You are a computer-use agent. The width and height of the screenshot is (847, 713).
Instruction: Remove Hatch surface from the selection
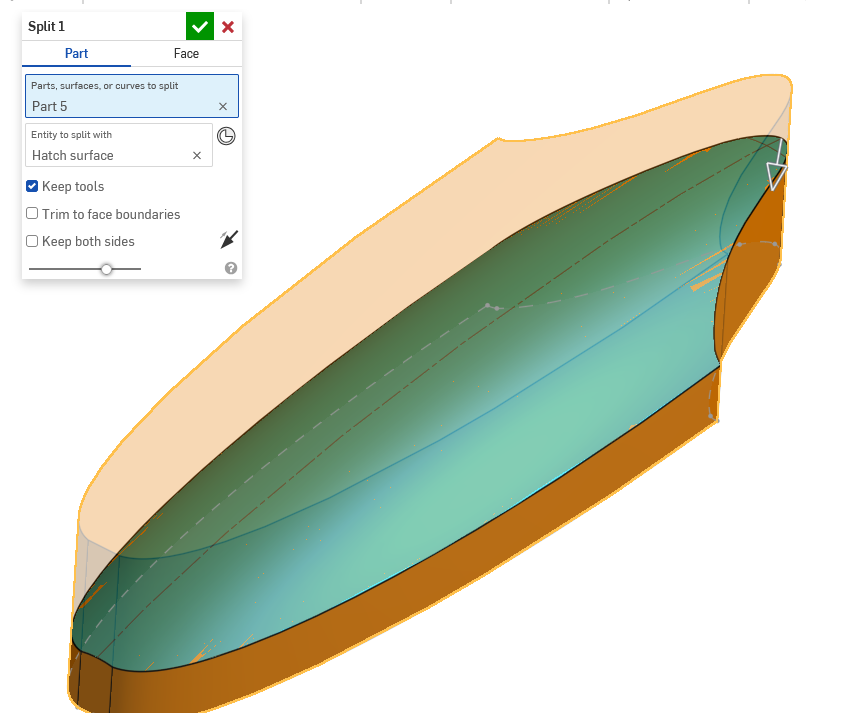(197, 156)
